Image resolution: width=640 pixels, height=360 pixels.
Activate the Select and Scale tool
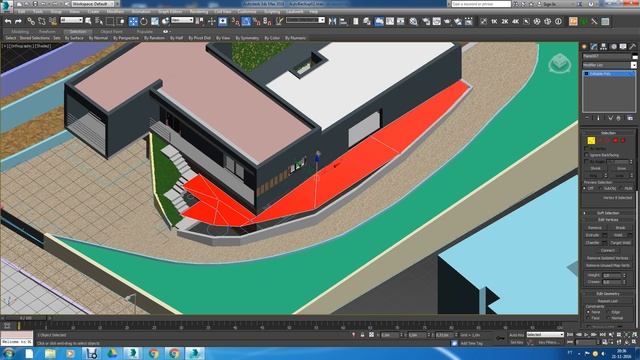tap(155, 21)
